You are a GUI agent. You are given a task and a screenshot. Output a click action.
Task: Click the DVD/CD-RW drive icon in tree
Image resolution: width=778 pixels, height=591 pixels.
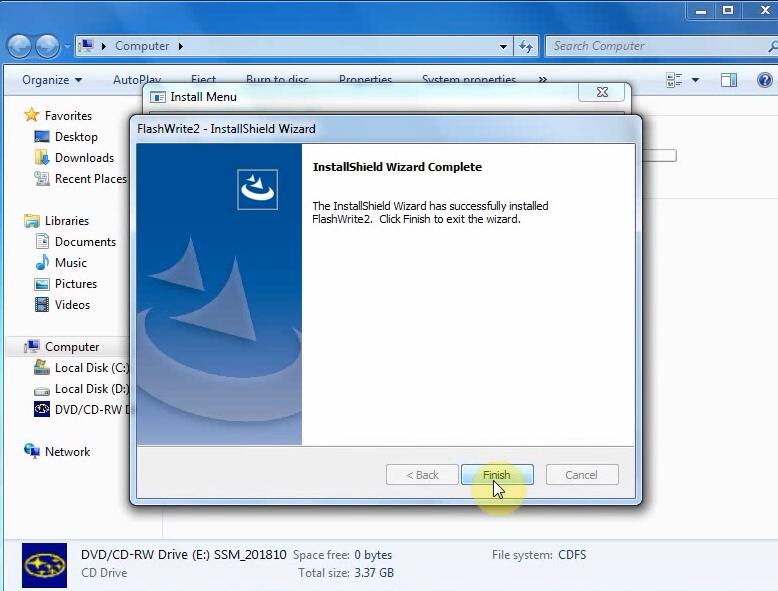pos(42,409)
